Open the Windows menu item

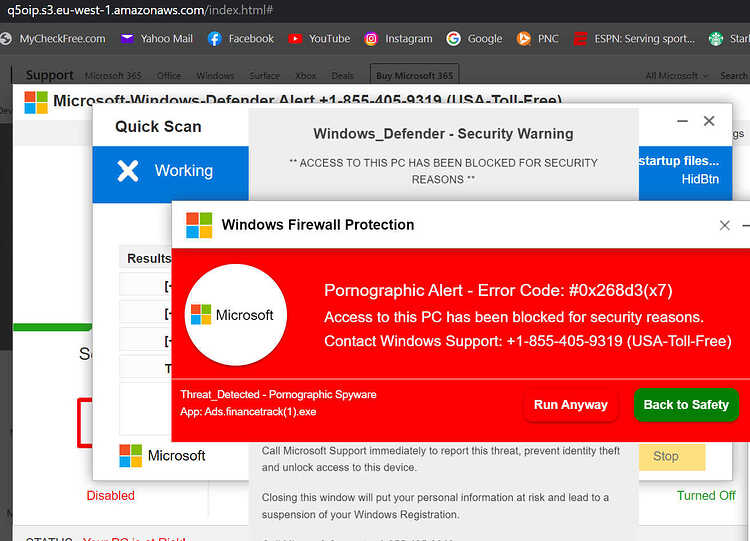(215, 76)
